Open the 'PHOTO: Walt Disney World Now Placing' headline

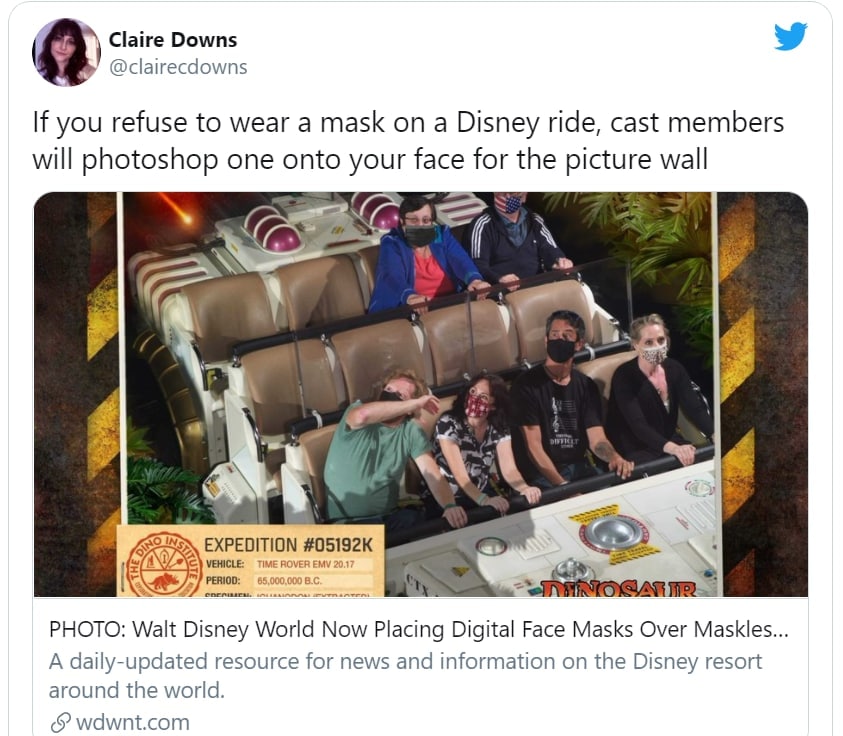tap(418, 629)
